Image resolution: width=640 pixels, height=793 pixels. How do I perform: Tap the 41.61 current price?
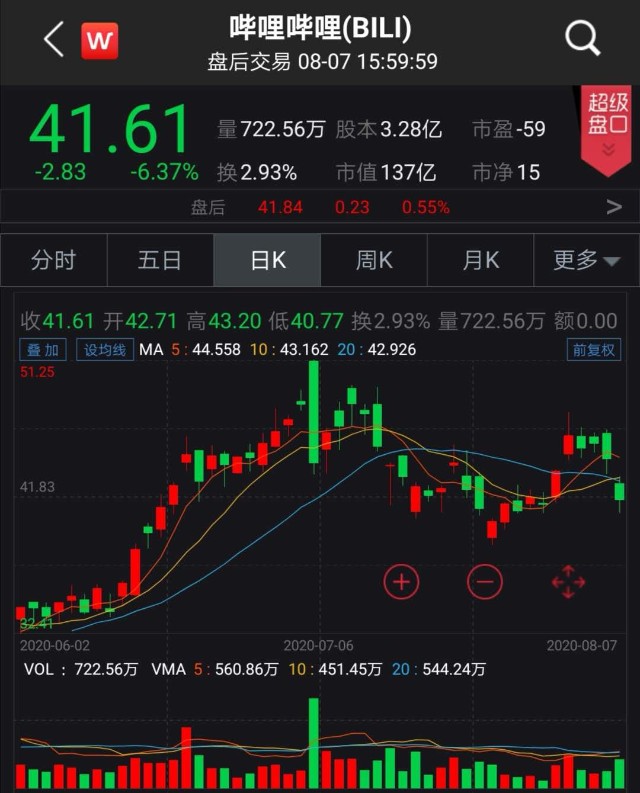click(x=110, y=130)
